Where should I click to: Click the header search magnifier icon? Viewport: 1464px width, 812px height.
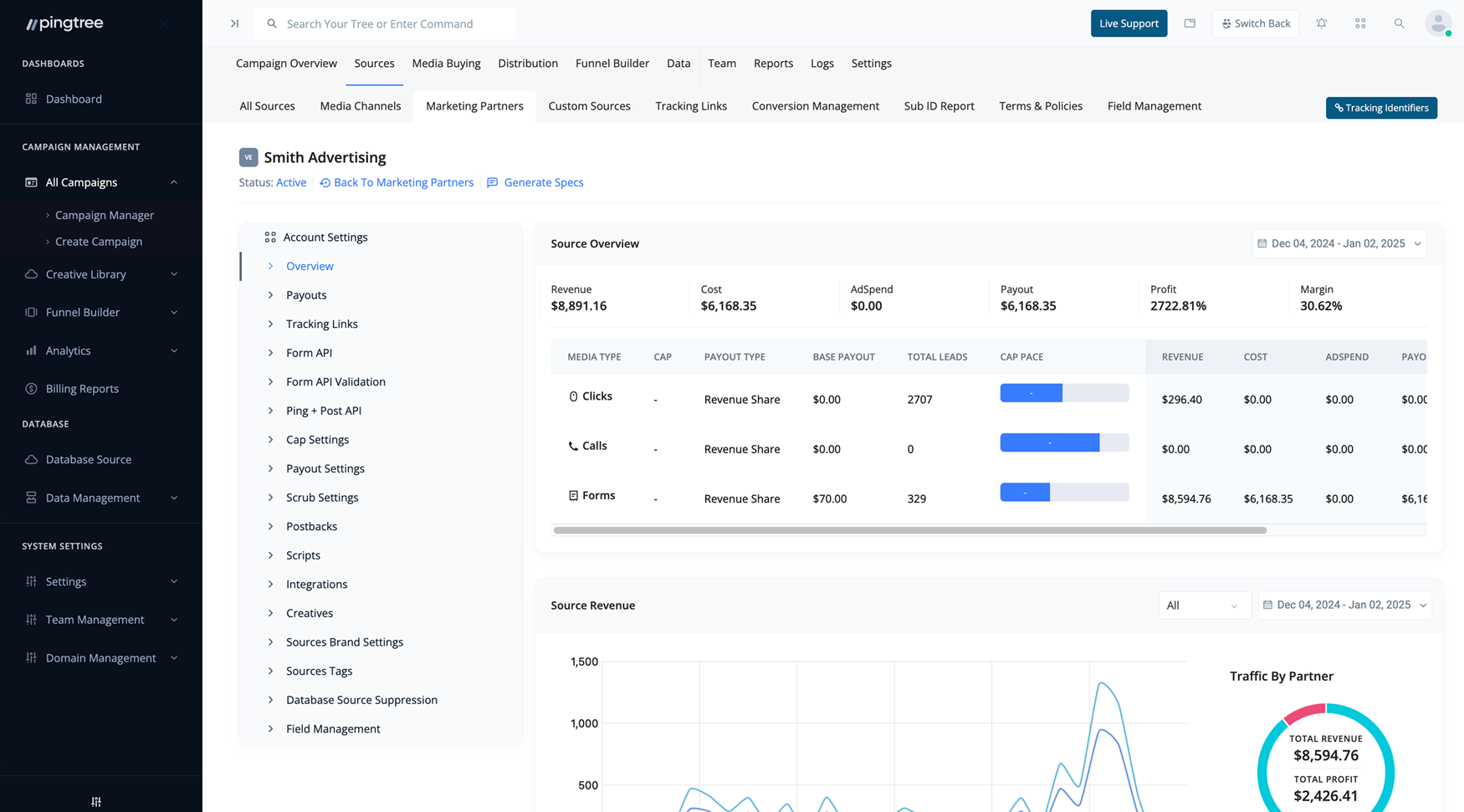[x=1399, y=23]
